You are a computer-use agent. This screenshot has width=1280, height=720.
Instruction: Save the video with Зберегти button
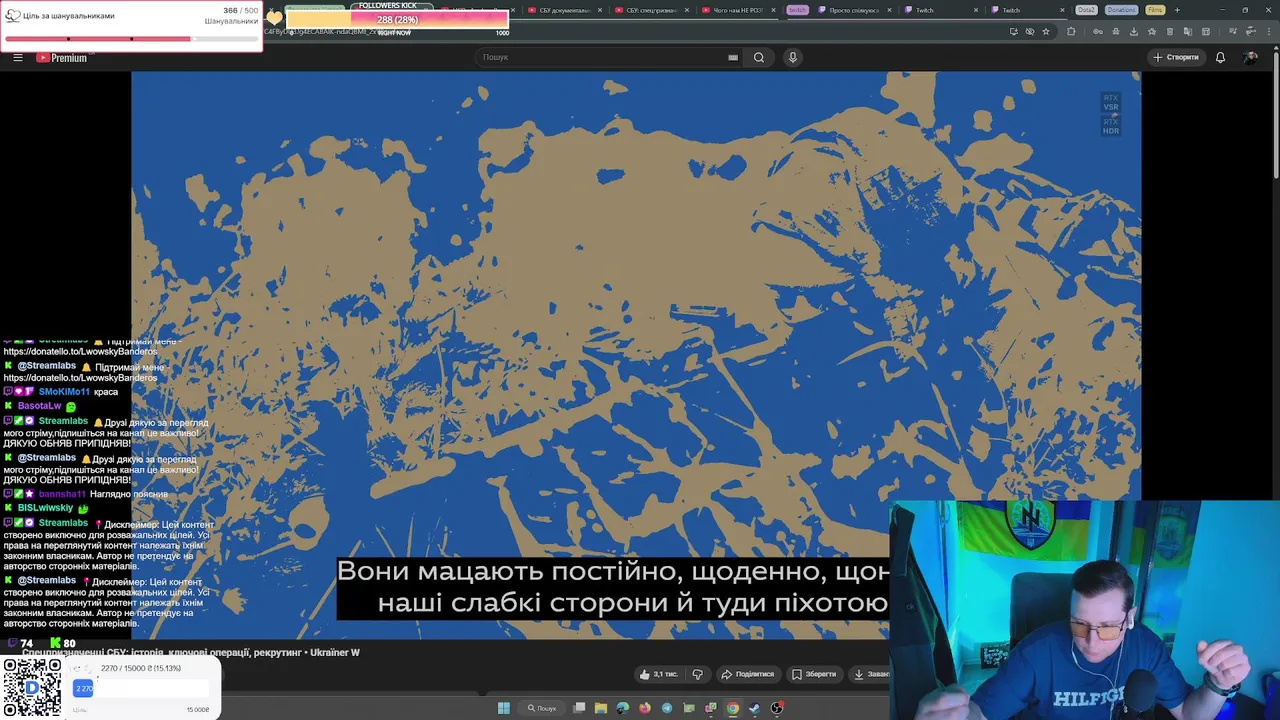(x=814, y=674)
